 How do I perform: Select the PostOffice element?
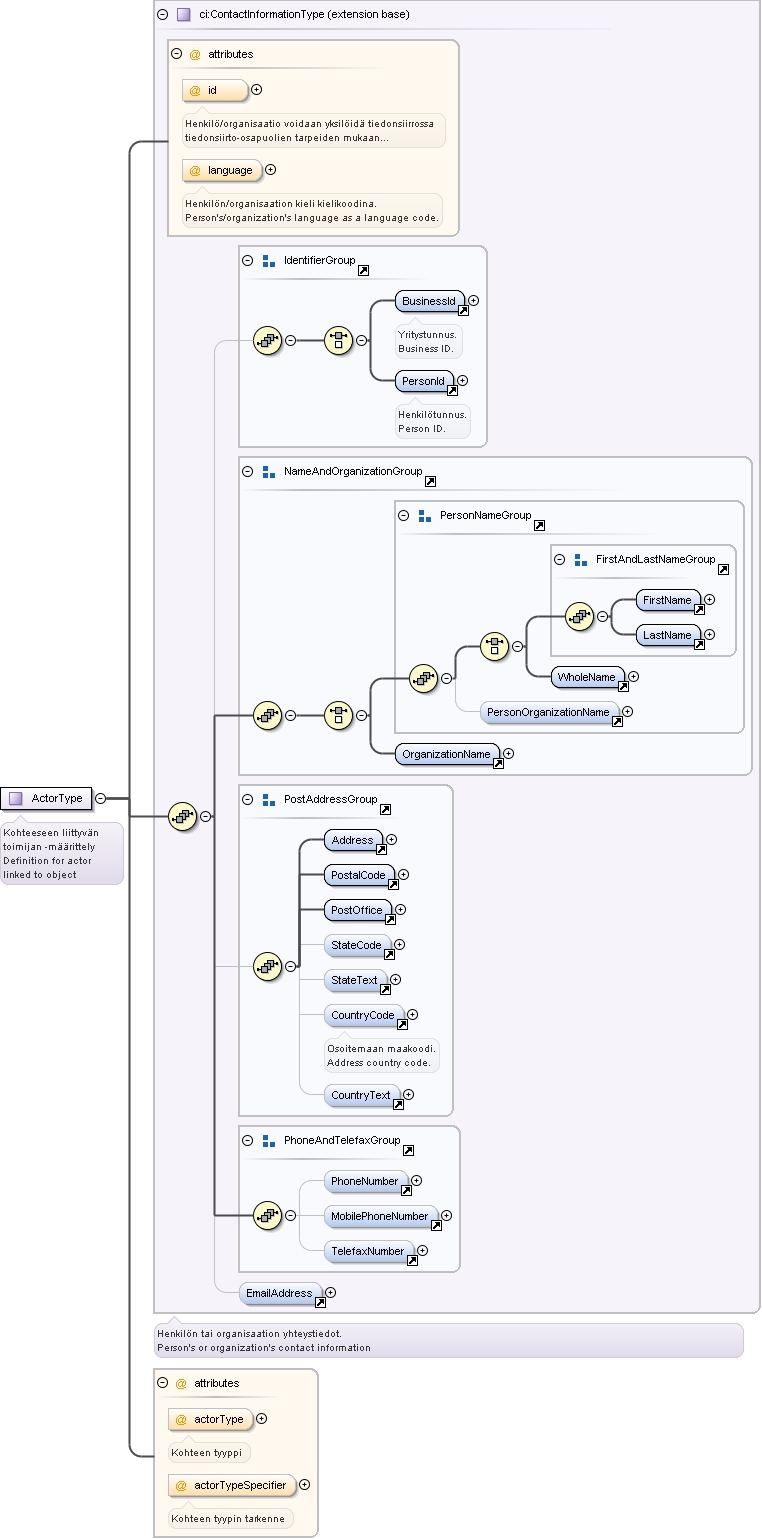(x=358, y=910)
